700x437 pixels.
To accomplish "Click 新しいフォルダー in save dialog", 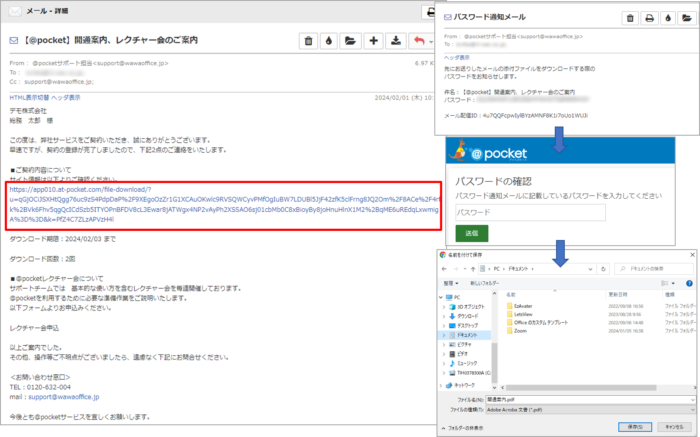I will pyautogui.click(x=485, y=283).
